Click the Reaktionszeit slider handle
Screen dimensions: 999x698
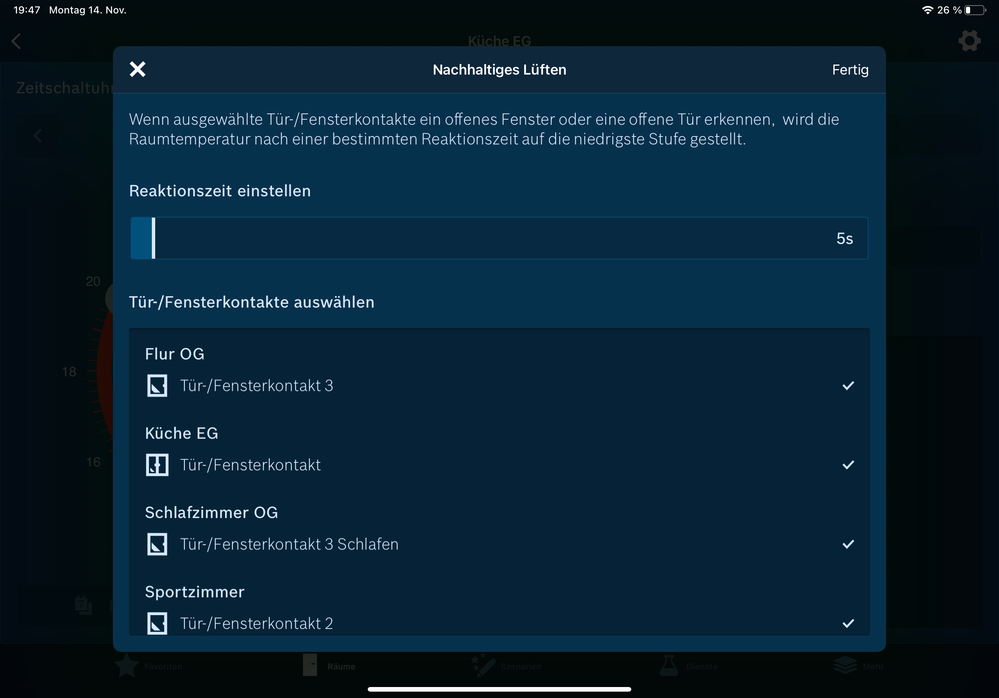[153, 239]
